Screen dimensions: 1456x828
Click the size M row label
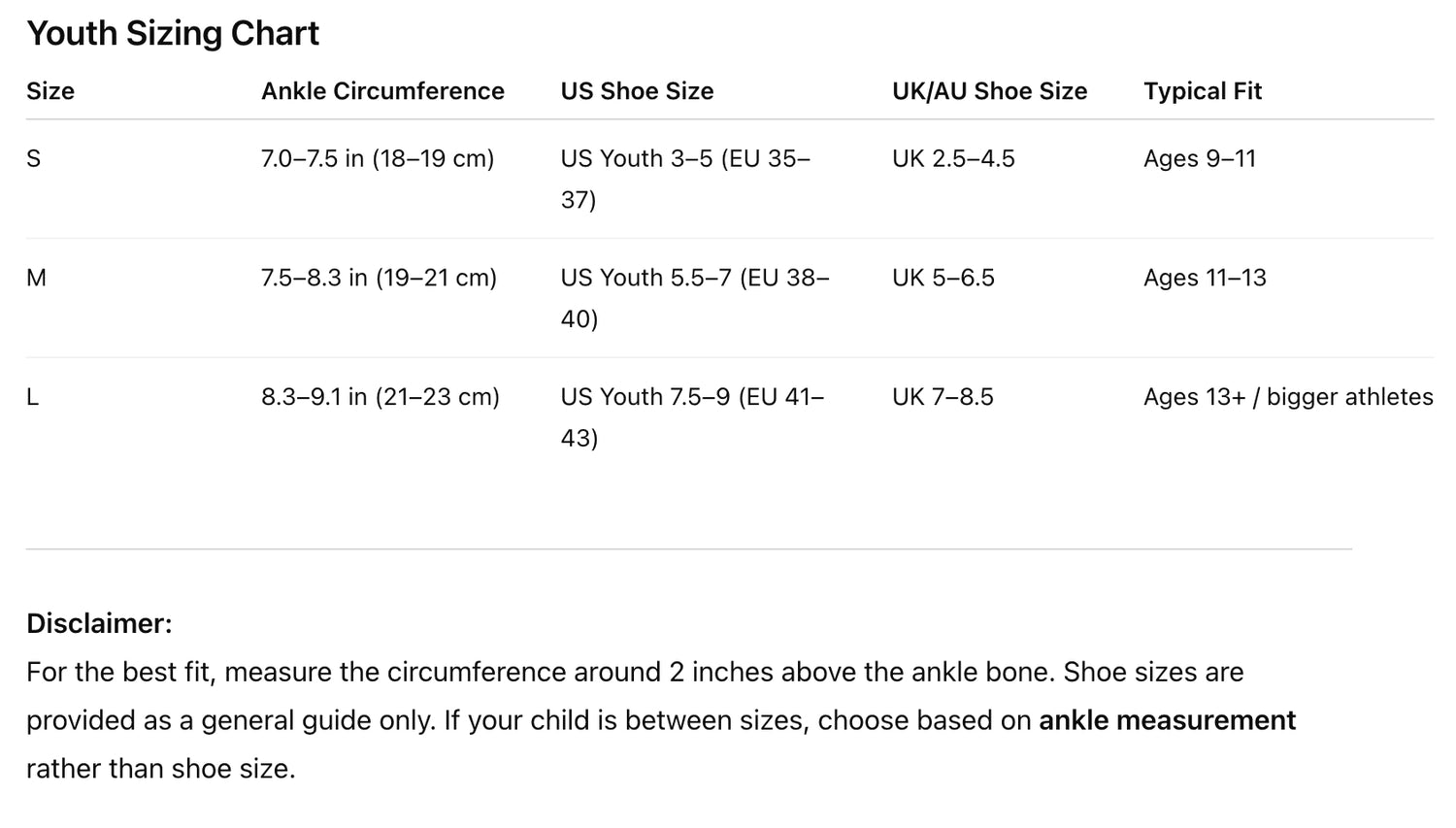point(36,278)
